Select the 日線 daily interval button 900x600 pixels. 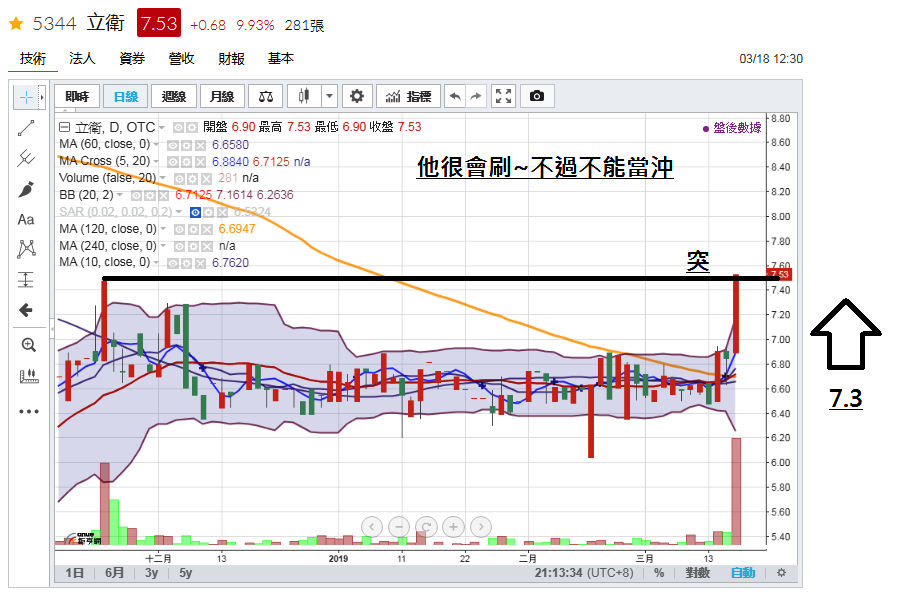coord(126,96)
